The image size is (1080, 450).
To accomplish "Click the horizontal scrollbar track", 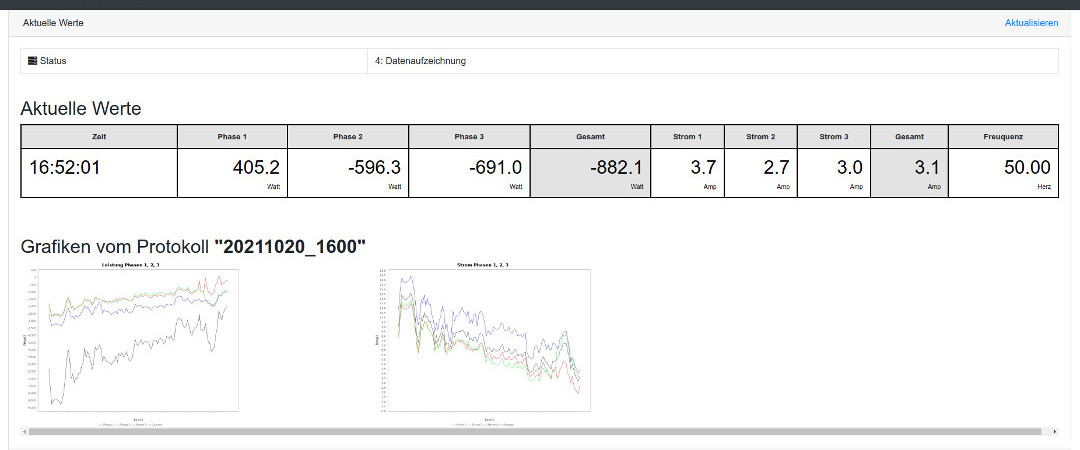I will click(540, 432).
